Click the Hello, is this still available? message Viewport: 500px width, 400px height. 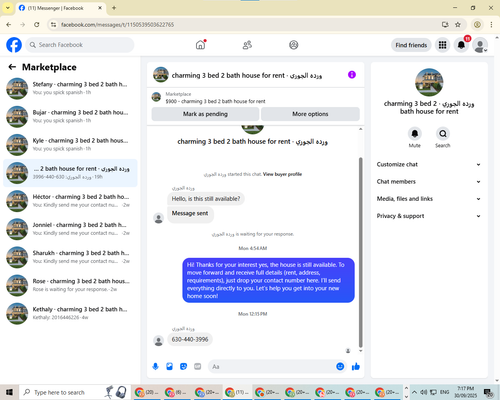tap(206, 199)
